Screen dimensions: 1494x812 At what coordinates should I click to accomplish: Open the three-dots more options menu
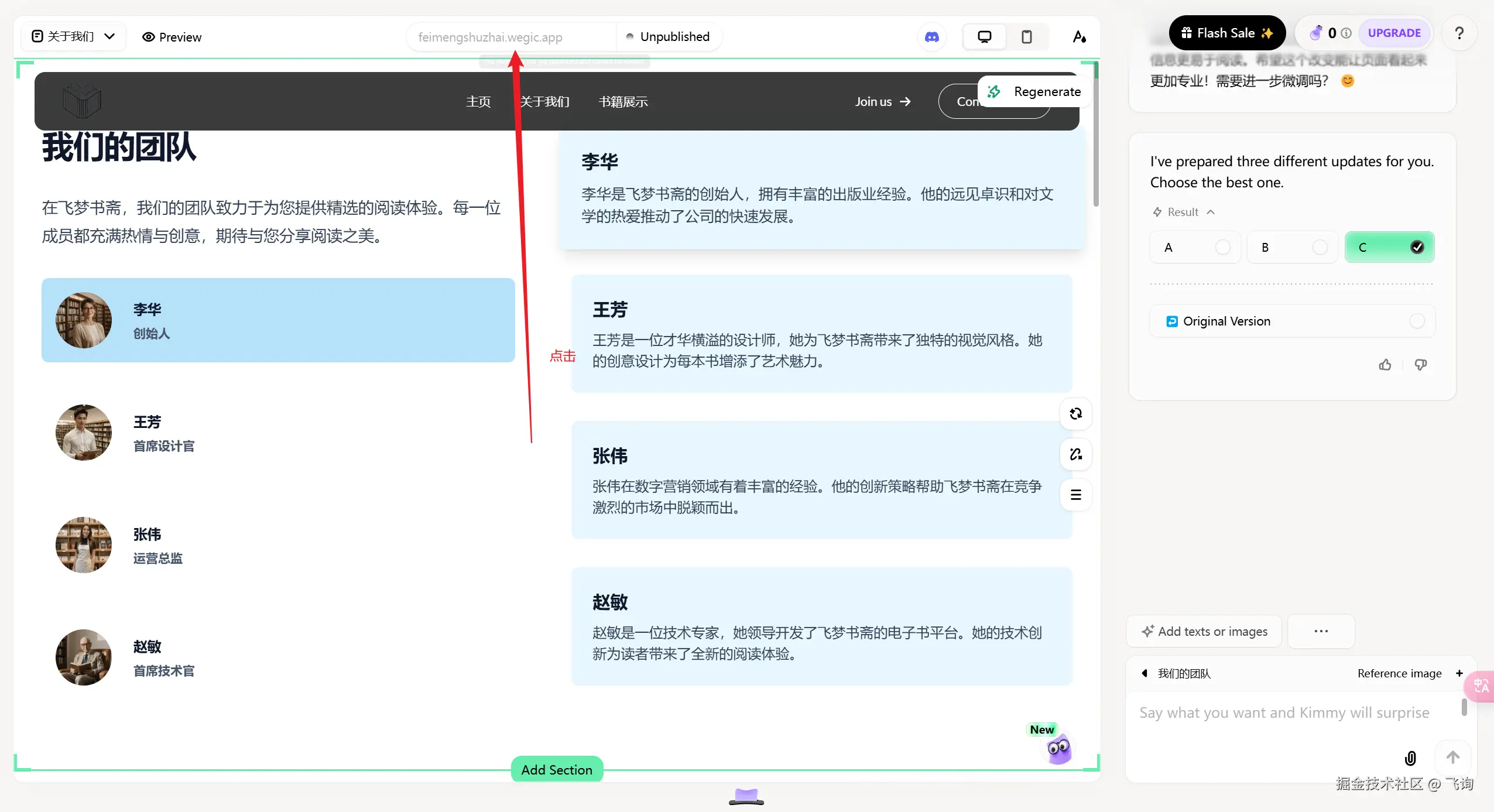[x=1321, y=631]
